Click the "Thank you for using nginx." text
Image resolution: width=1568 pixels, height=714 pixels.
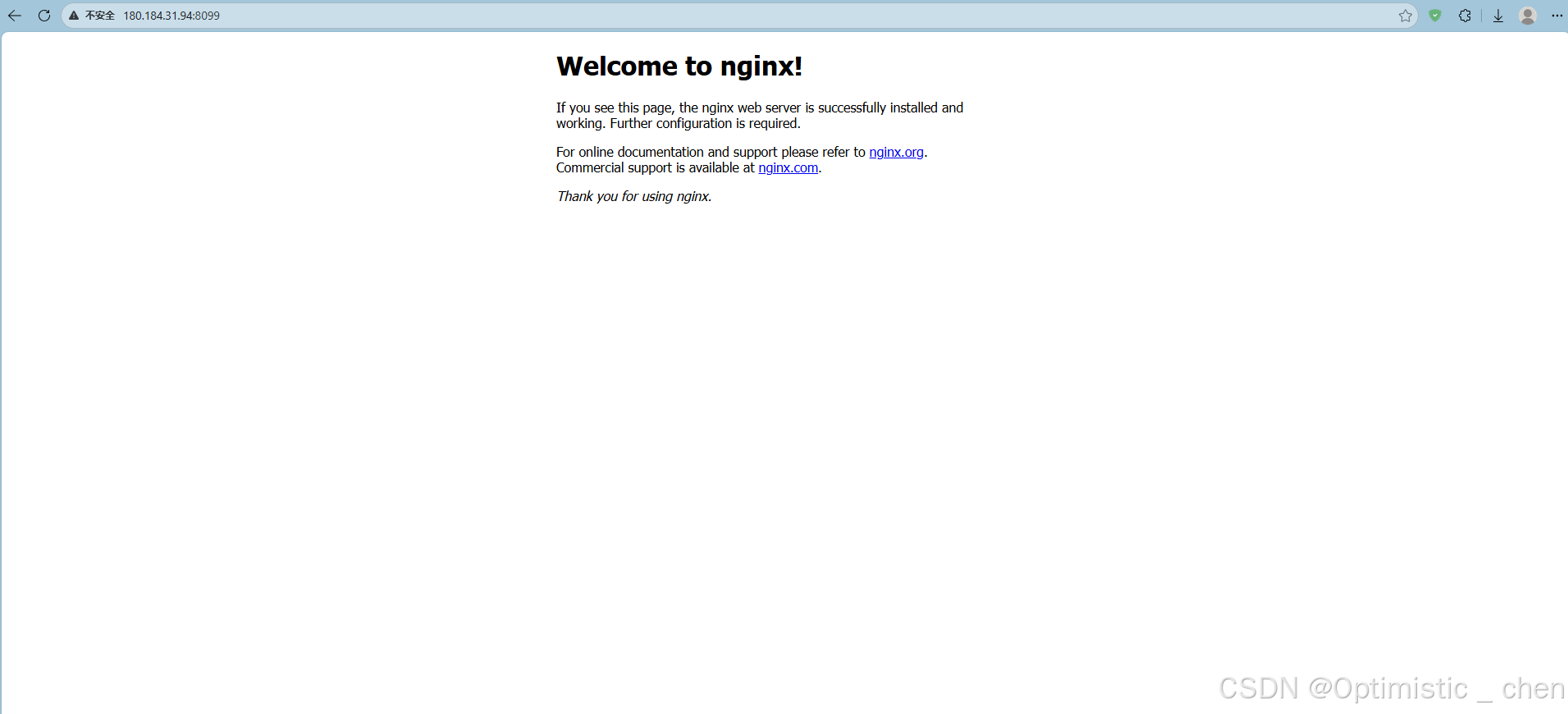(x=633, y=196)
